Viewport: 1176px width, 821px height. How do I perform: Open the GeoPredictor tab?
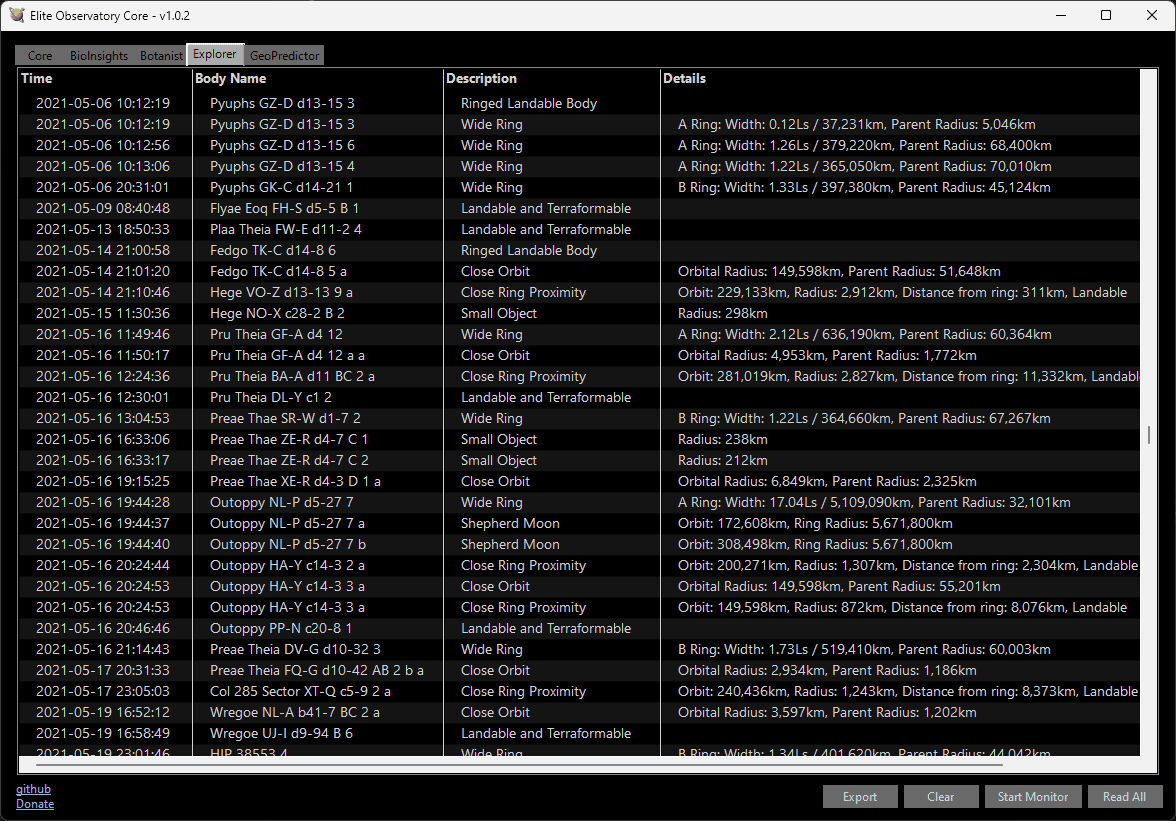pos(284,56)
